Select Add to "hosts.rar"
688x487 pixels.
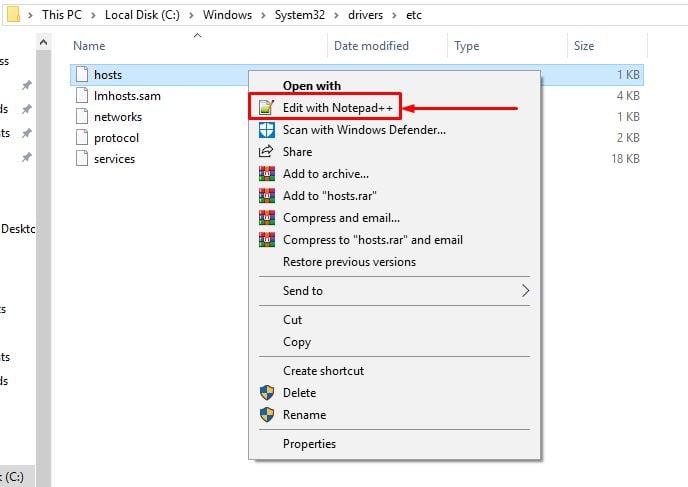pos(394,196)
